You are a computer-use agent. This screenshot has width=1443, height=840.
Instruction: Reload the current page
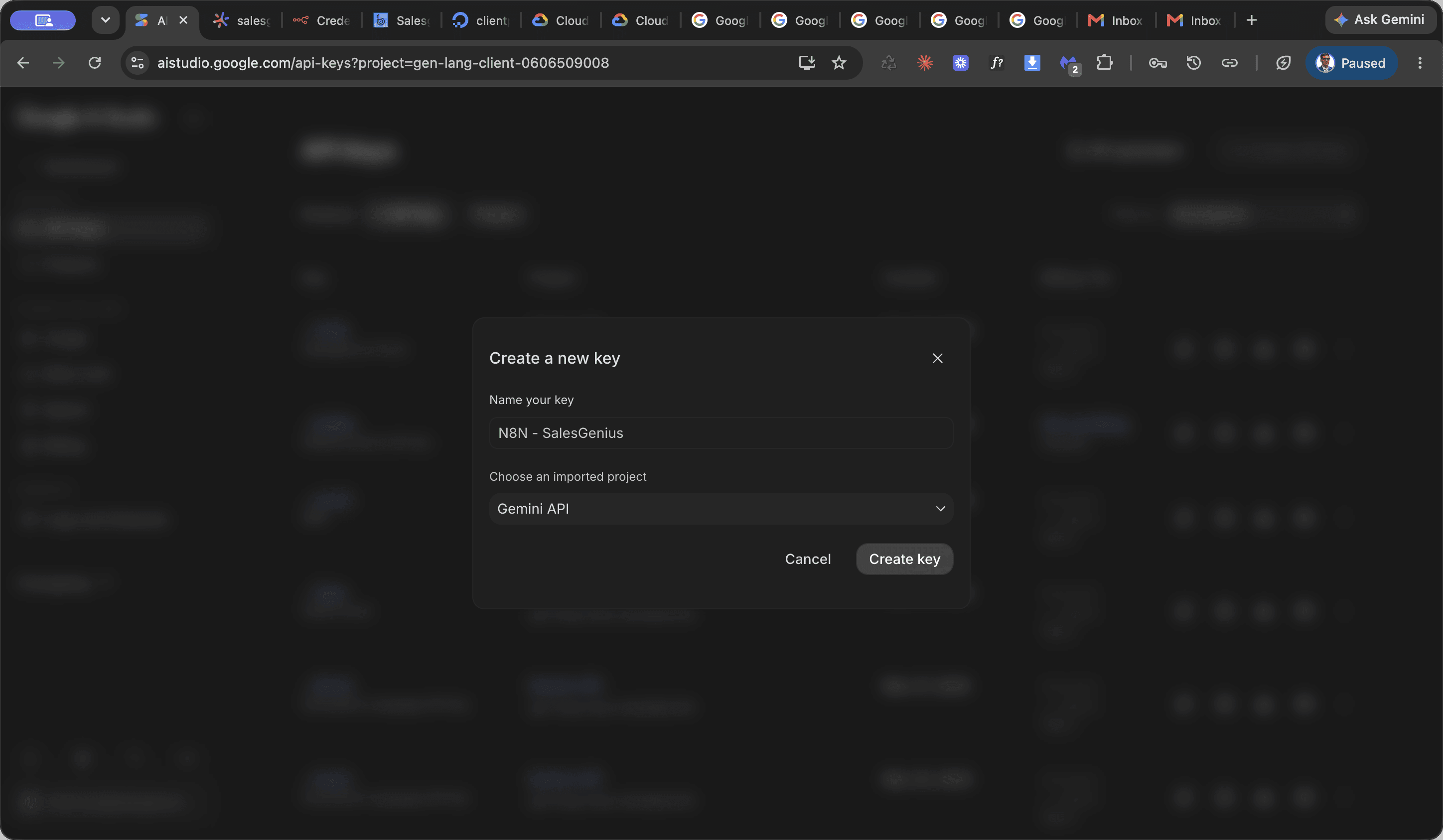pos(95,63)
